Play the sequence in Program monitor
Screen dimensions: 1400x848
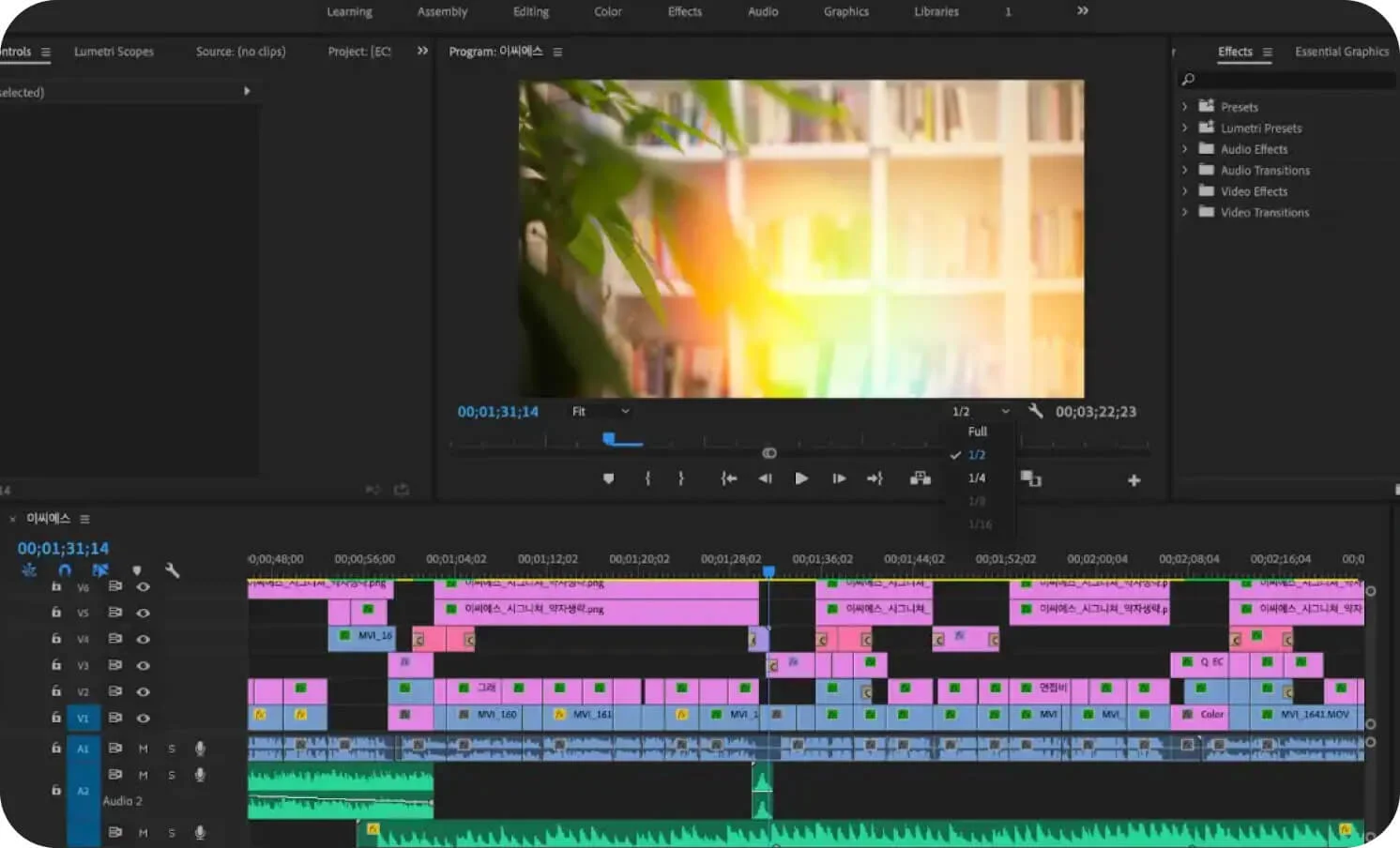click(x=801, y=478)
